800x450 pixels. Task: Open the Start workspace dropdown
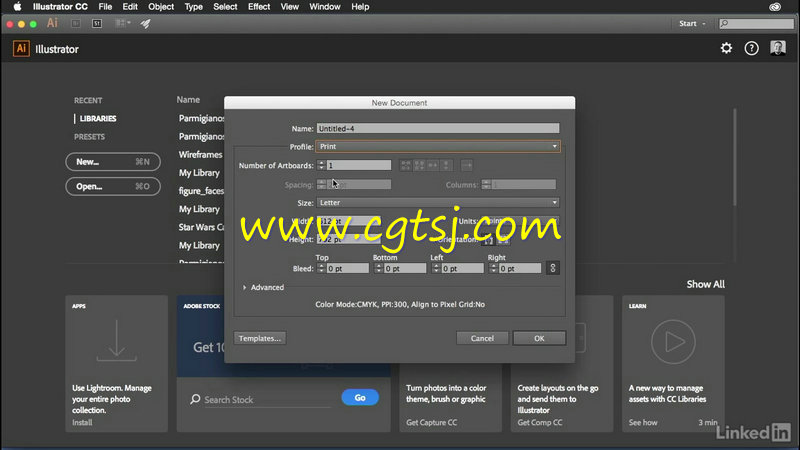(x=692, y=23)
